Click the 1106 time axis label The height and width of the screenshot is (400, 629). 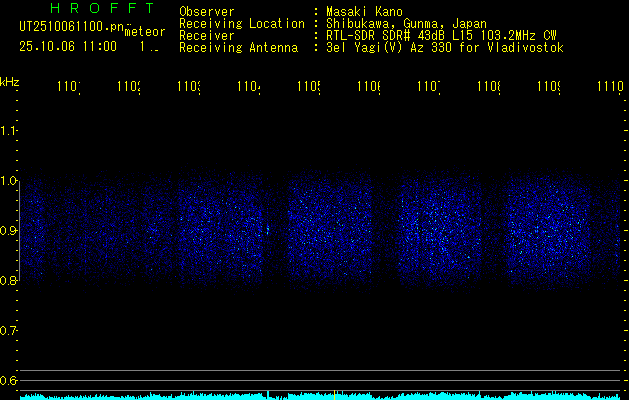point(369,86)
